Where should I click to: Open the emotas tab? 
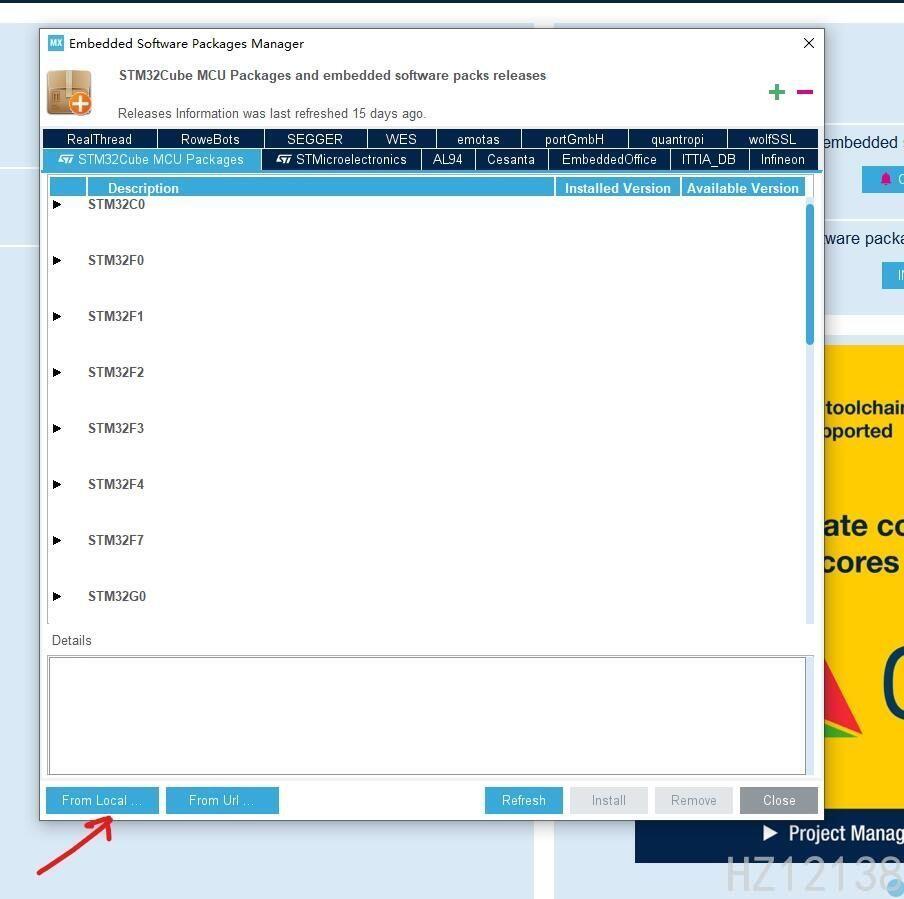(478, 139)
